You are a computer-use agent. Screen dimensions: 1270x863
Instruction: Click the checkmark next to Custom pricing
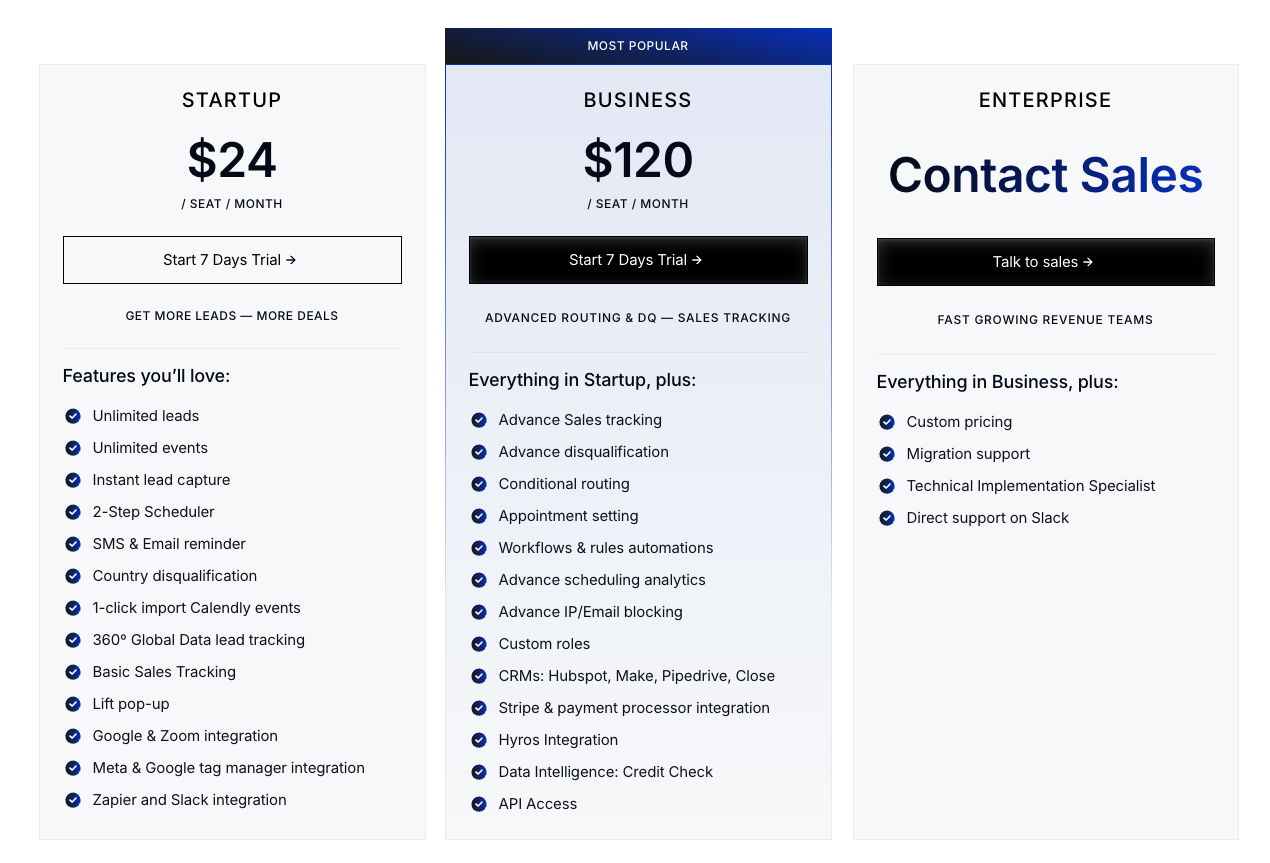point(886,422)
